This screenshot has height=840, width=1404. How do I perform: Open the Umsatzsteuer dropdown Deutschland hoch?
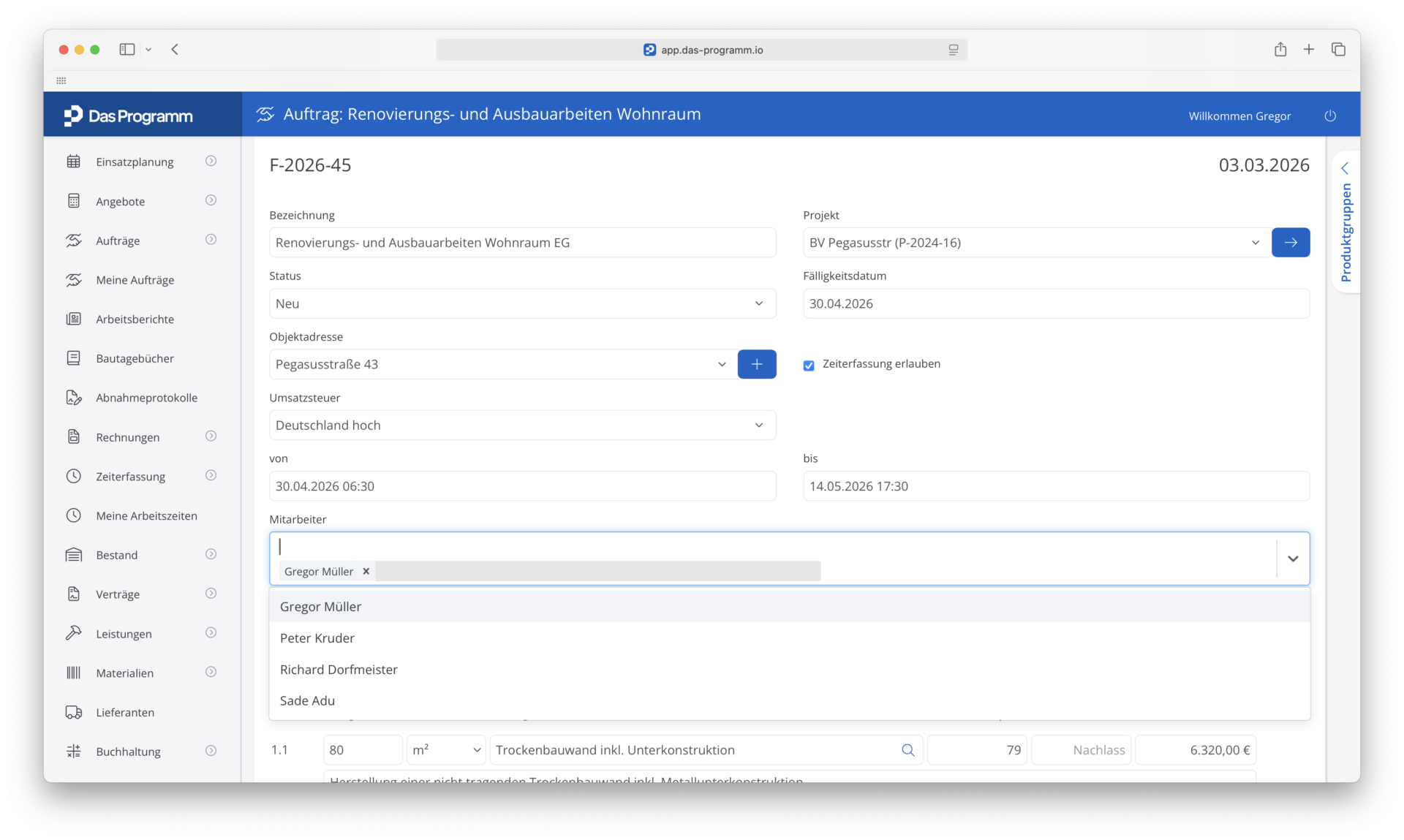(x=522, y=425)
